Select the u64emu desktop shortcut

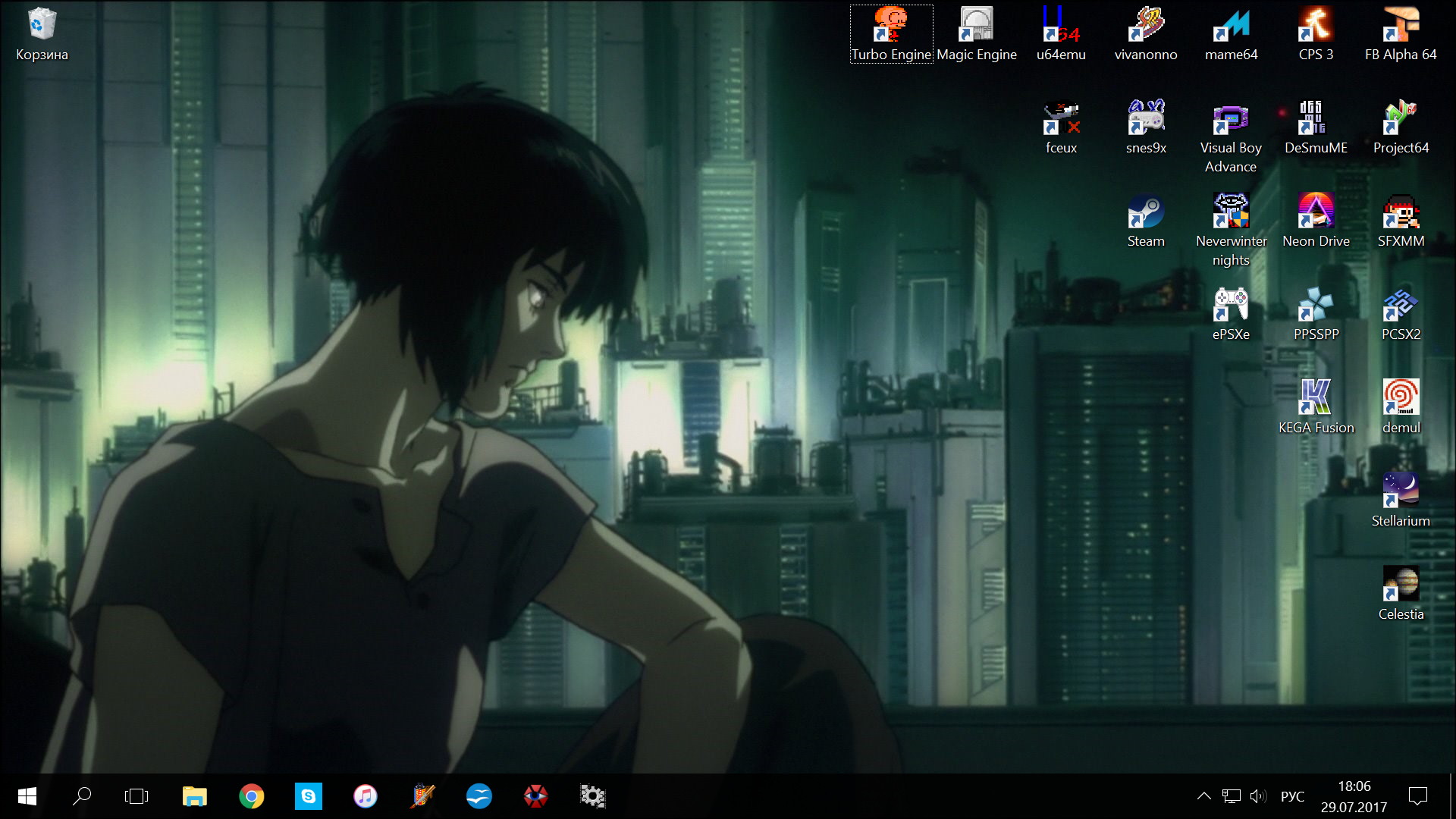(1061, 35)
